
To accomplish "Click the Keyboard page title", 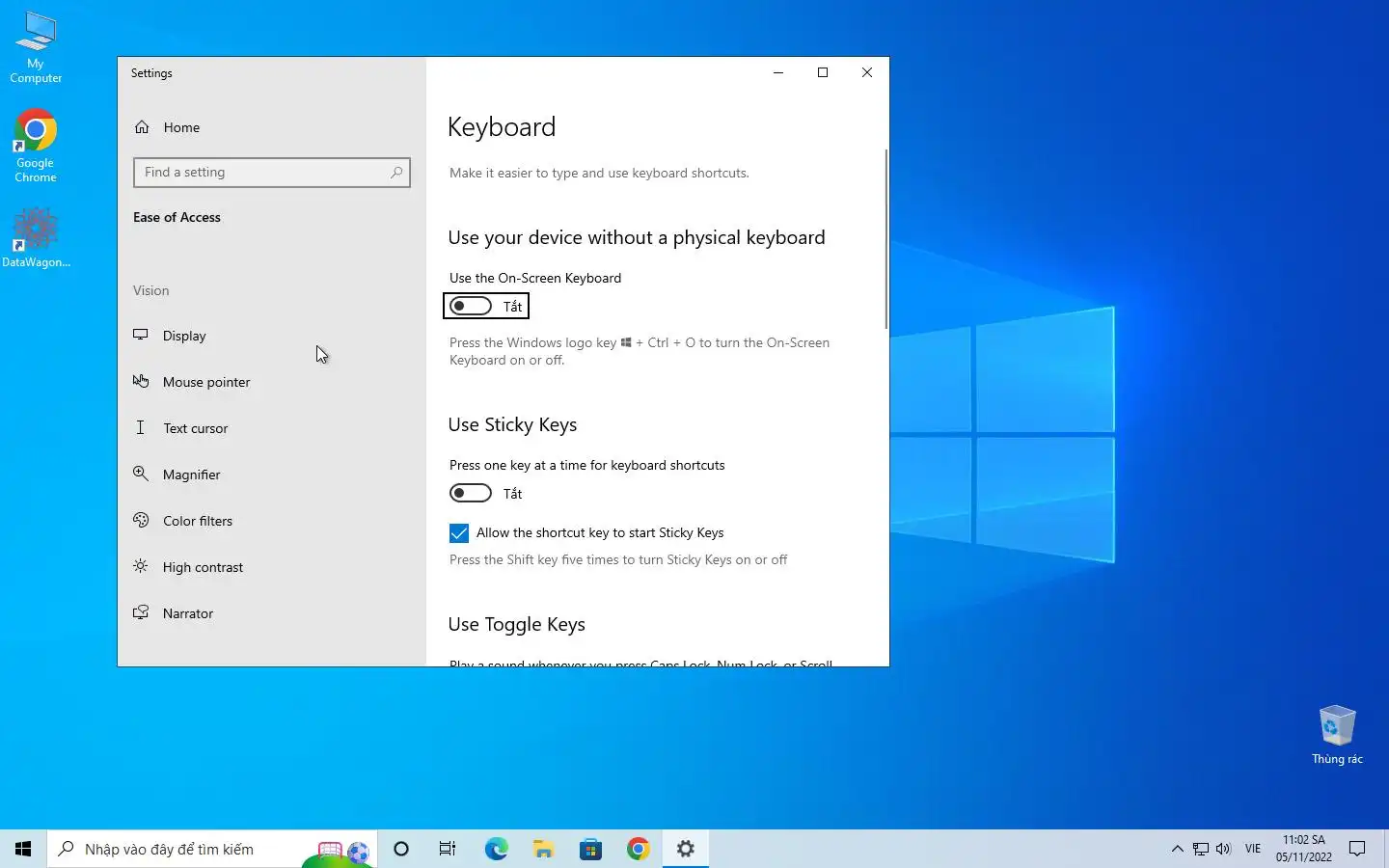I will coord(502,126).
